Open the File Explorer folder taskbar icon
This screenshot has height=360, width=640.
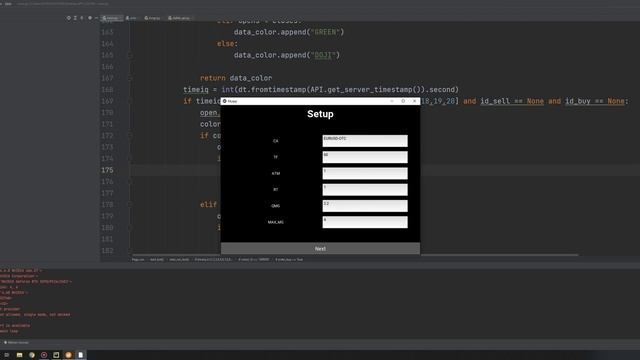pos(19,355)
